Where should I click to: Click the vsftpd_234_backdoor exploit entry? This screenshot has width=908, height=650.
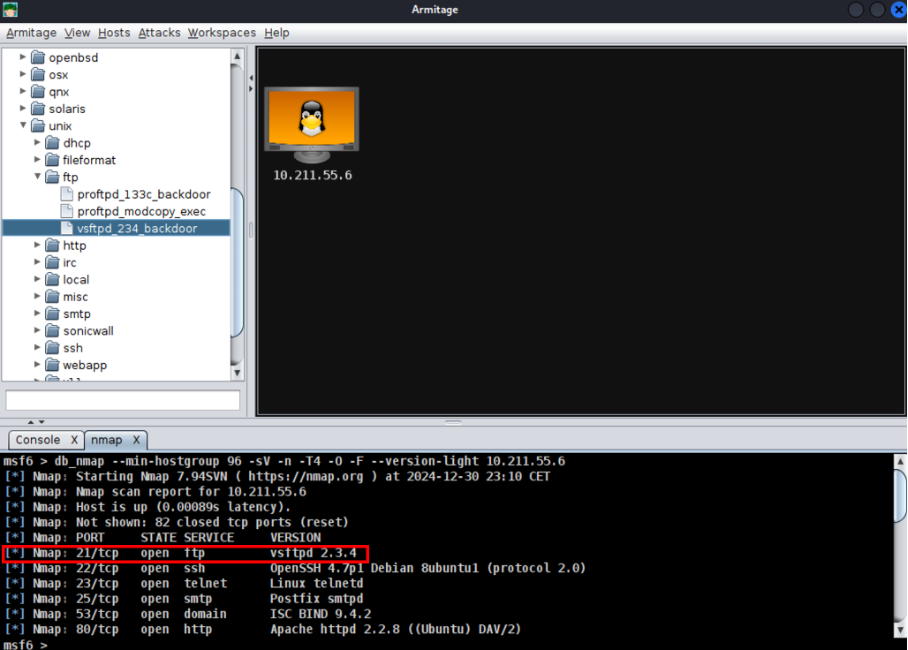(137, 228)
